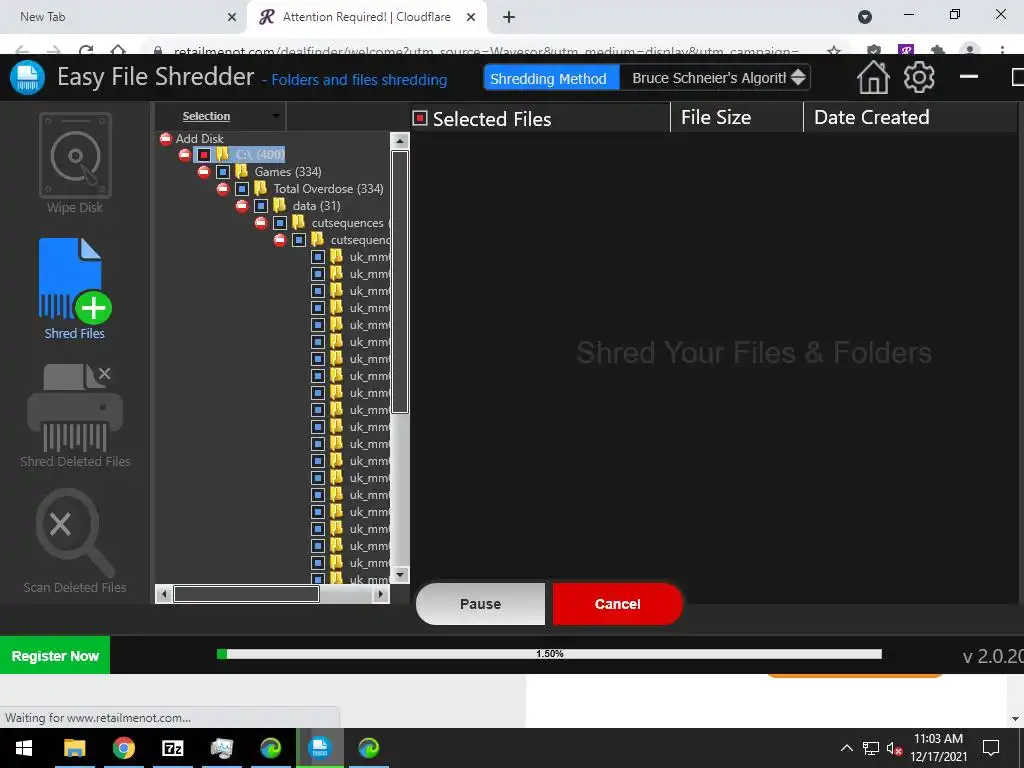Click the folder icon beside Games (334)

click(242, 172)
